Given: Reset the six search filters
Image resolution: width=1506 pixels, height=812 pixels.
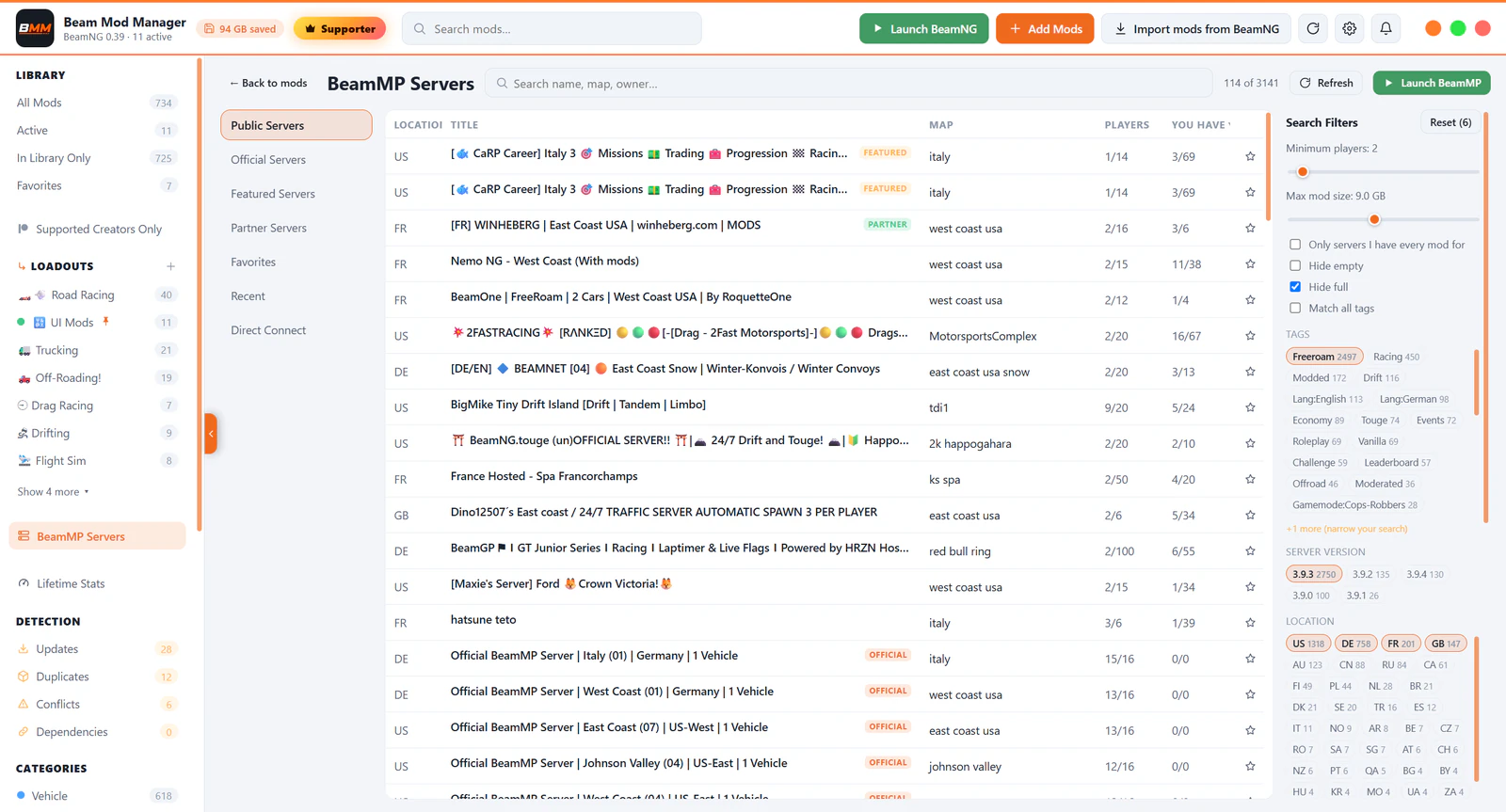Looking at the screenshot, I should point(1450,122).
